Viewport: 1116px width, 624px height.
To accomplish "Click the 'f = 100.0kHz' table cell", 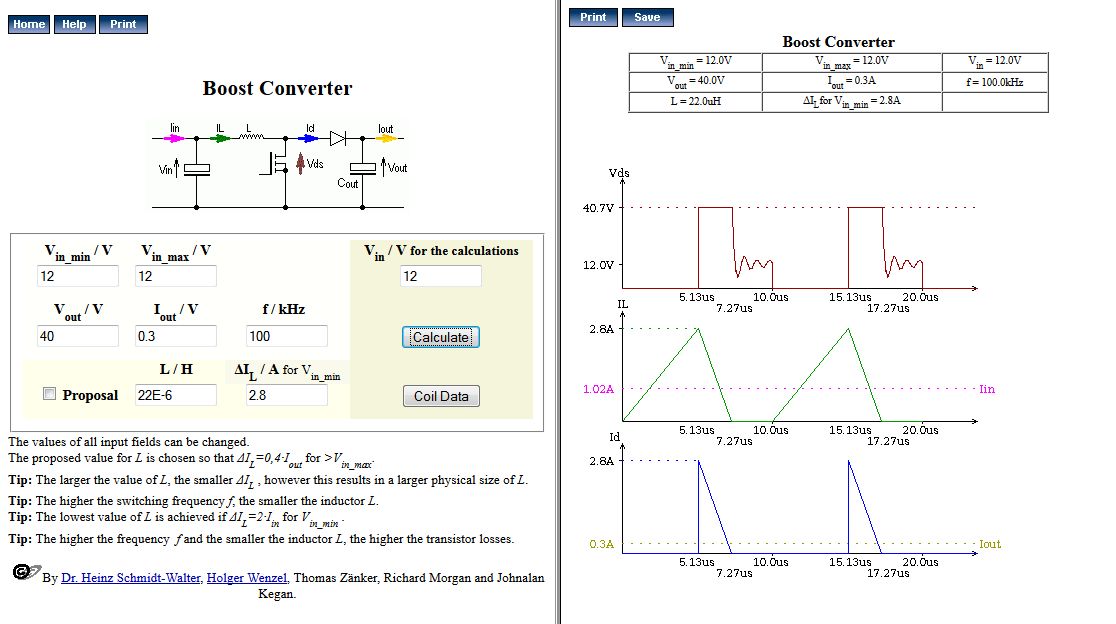I will [x=995, y=82].
